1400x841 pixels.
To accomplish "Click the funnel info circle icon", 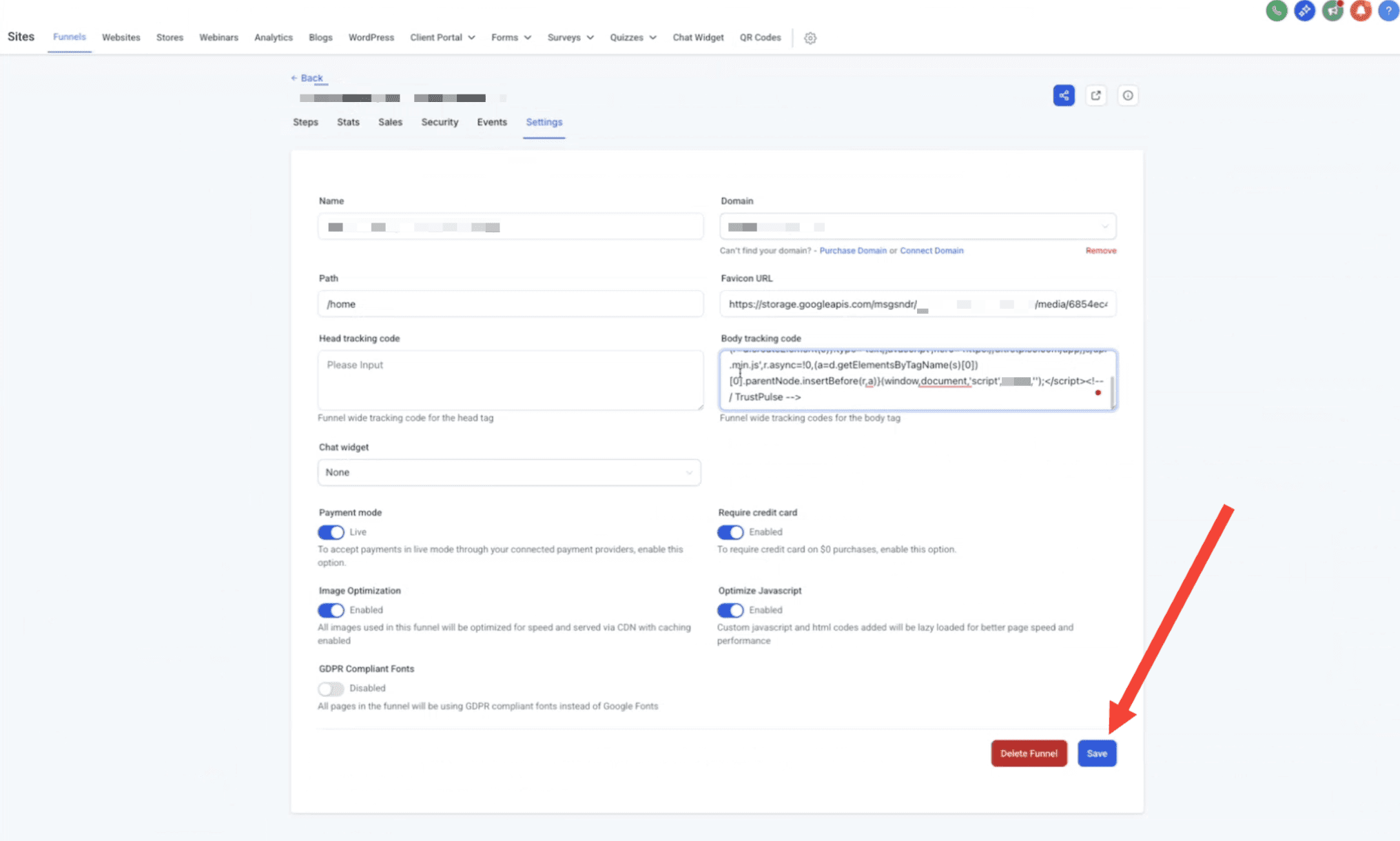I will coord(1128,95).
